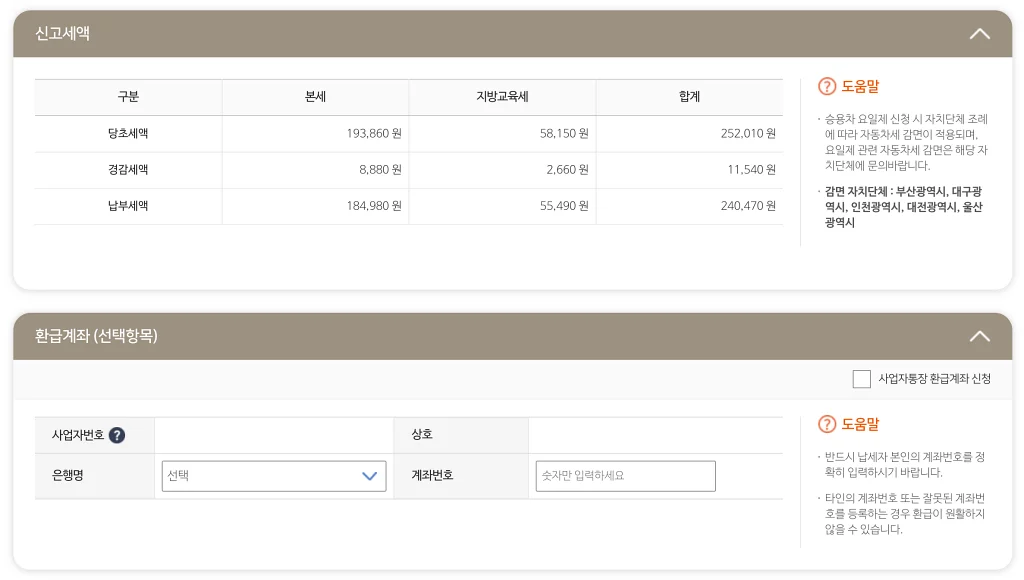Click the 8,880 원 경감 본세 value
The height and width of the screenshot is (580, 1024).
coord(380,170)
